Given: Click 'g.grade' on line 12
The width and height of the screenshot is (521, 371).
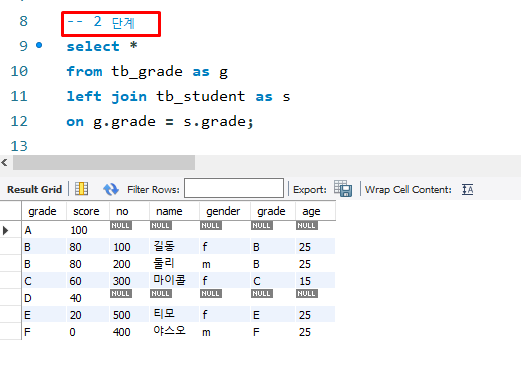Looking at the screenshot, I should [x=124, y=122].
